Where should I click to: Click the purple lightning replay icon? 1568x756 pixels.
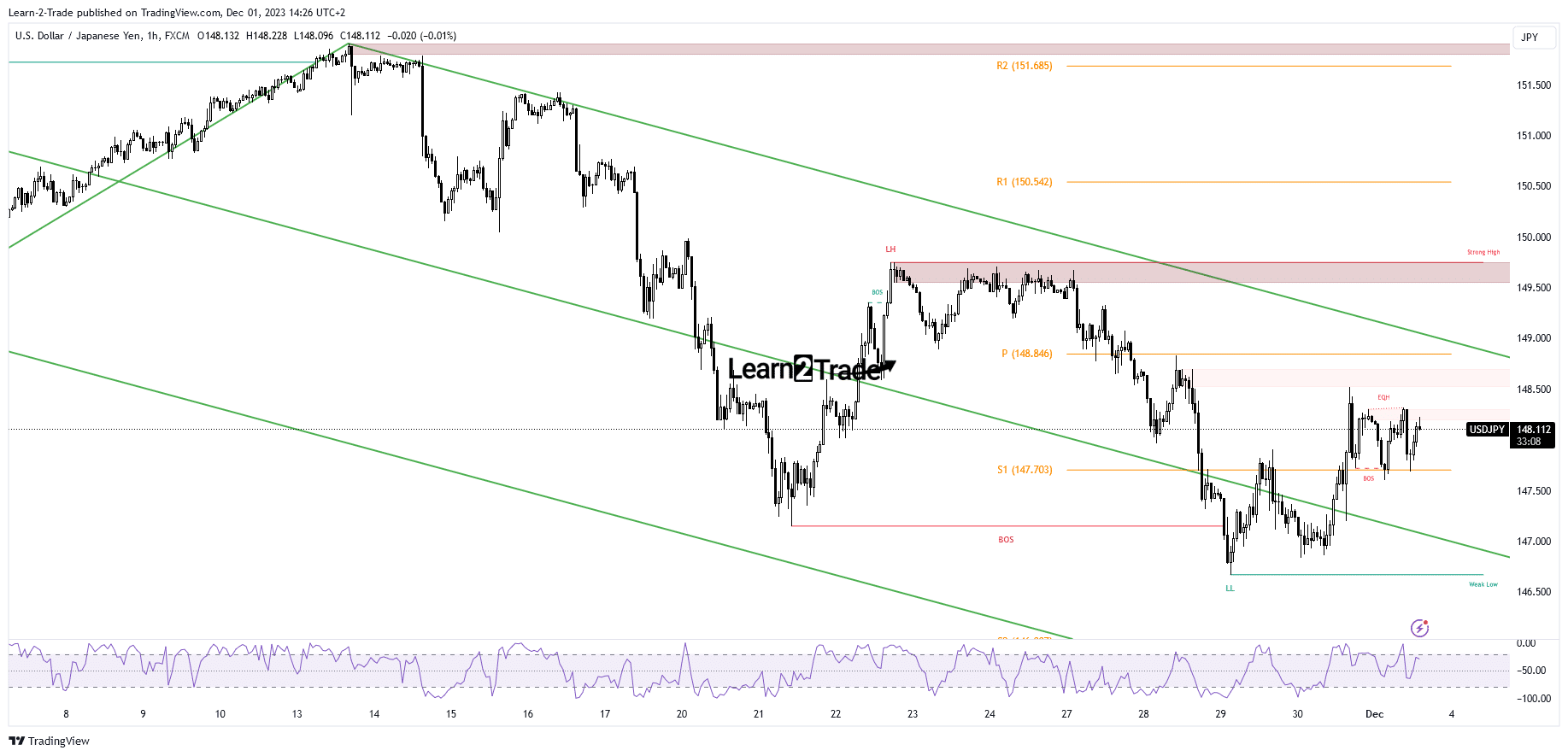click(1419, 629)
